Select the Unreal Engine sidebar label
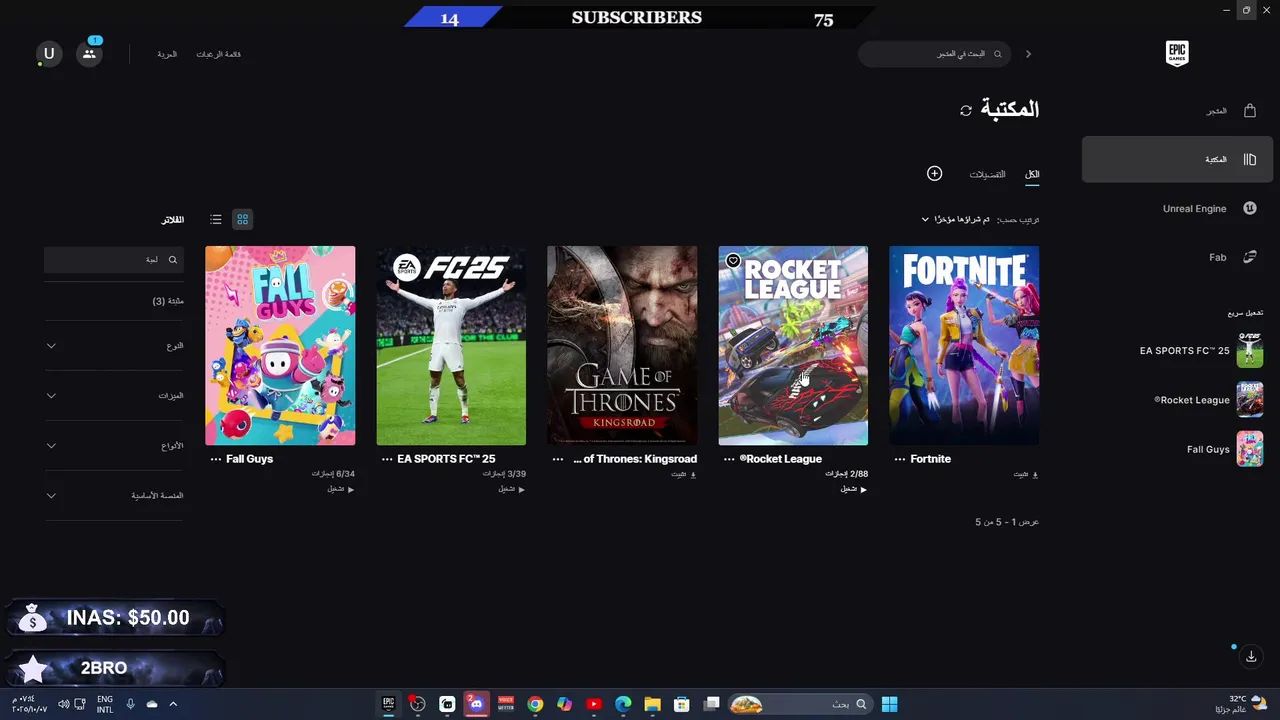The width and height of the screenshot is (1280, 720). point(1194,209)
